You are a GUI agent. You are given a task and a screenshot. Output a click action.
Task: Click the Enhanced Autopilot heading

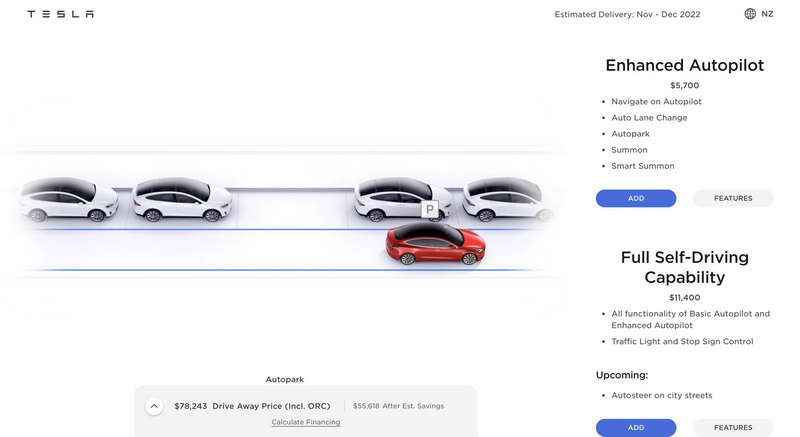pyautogui.click(x=685, y=65)
